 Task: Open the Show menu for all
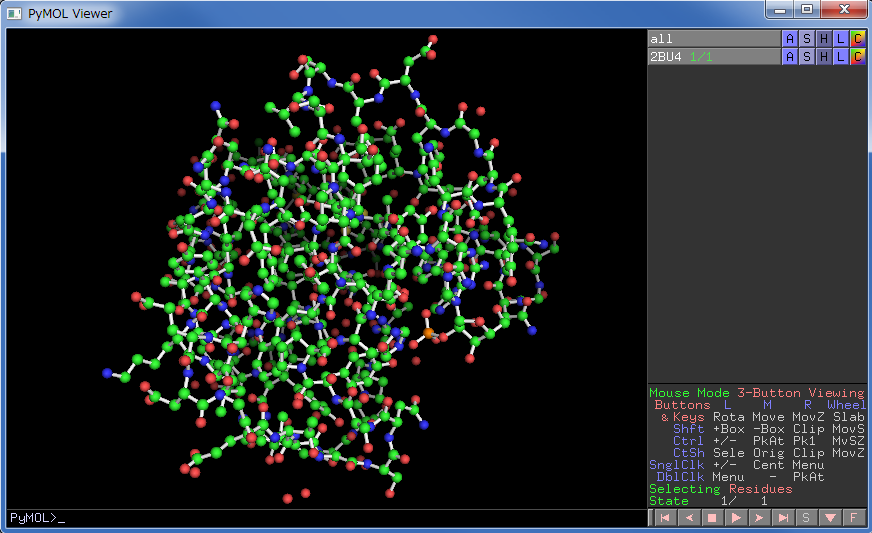click(807, 38)
